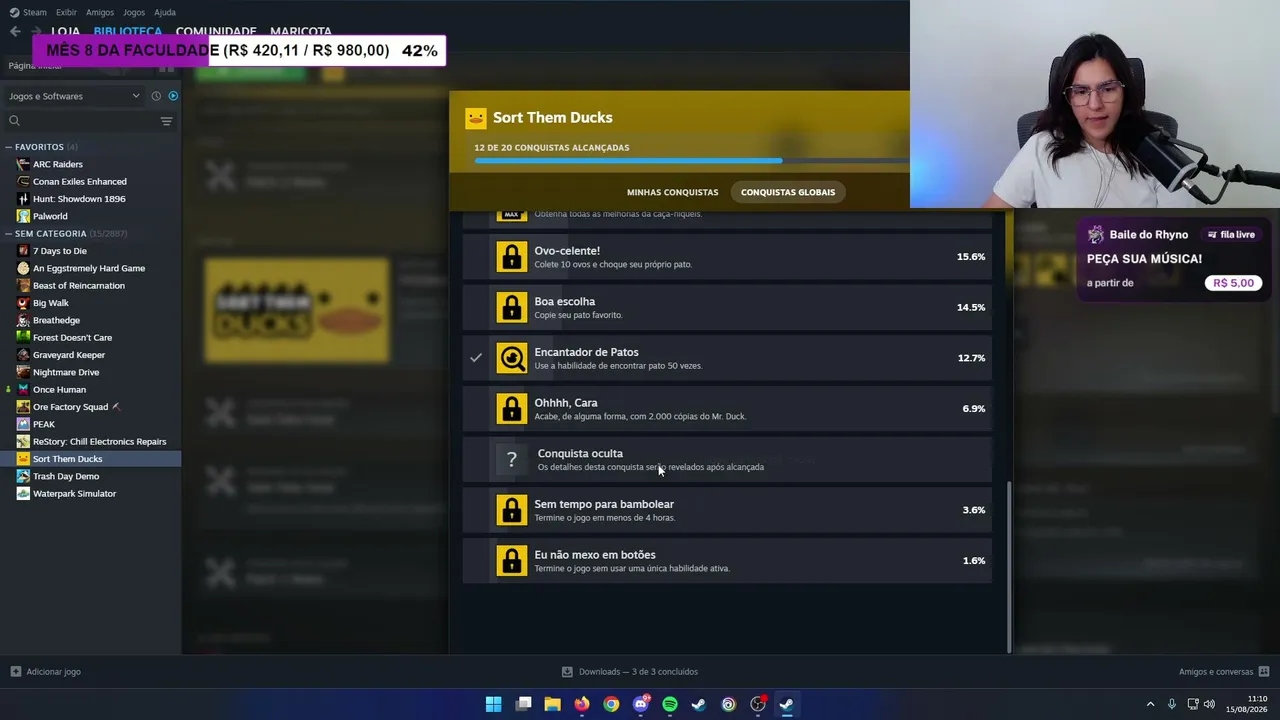
Task: Open the Amigos menu
Action: (x=100, y=12)
